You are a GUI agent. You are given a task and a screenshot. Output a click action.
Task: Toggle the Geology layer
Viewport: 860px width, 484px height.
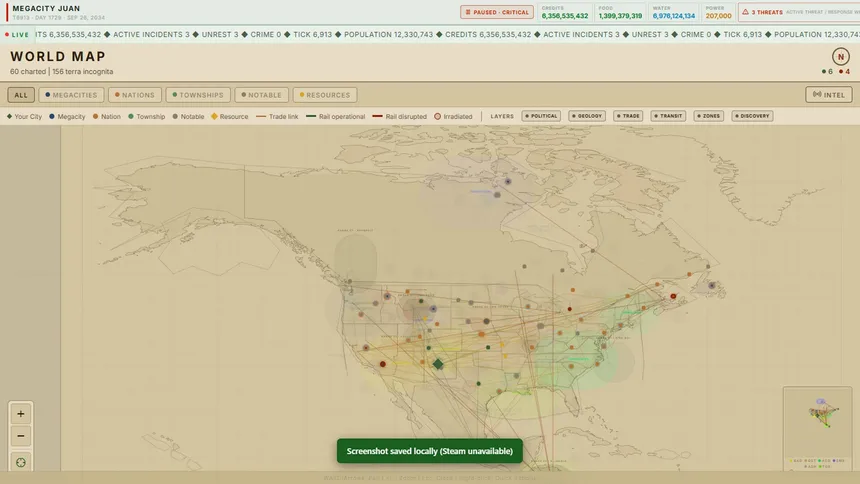pyautogui.click(x=587, y=116)
